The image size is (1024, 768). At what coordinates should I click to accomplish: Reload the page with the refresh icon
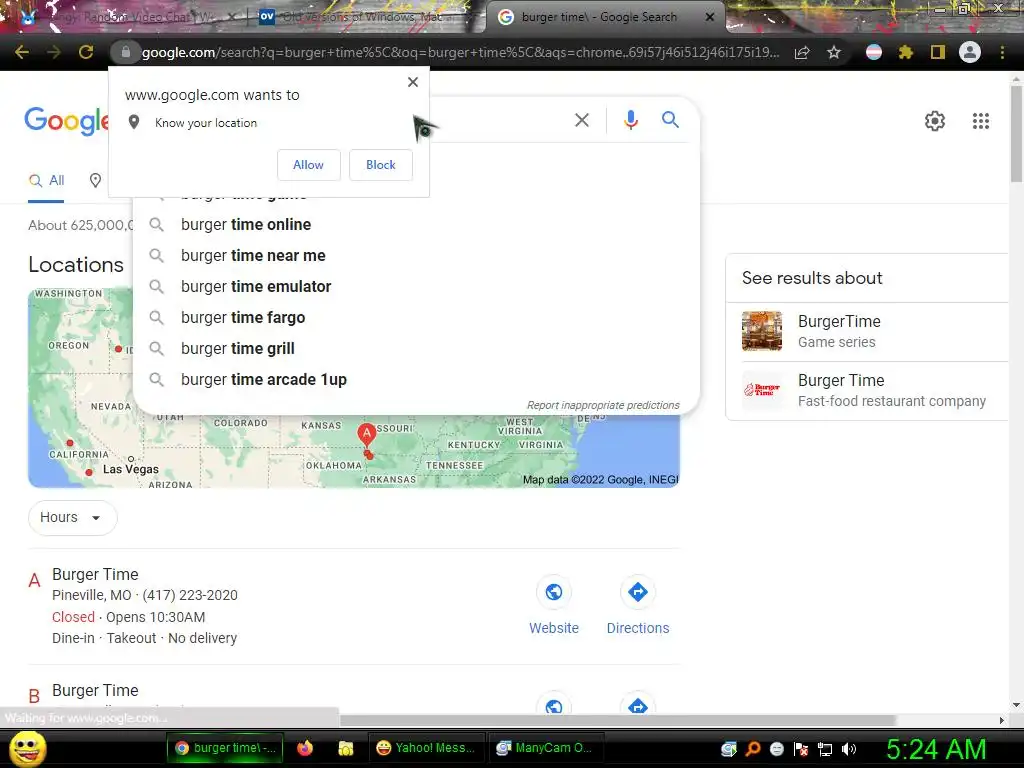tap(86, 52)
